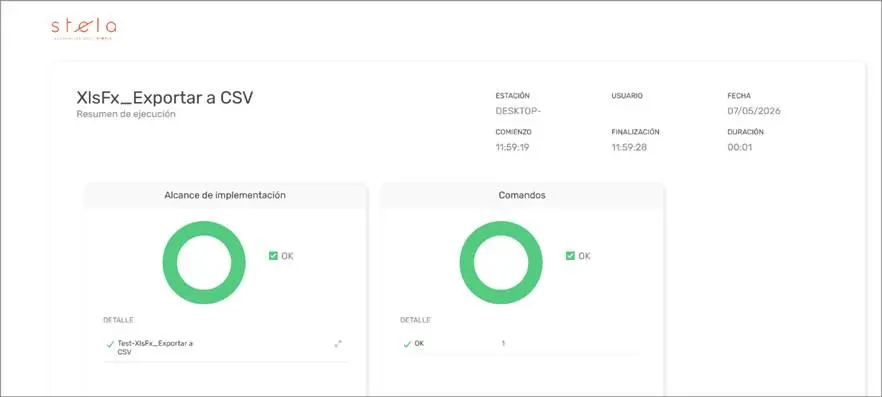Click the DURACIÓN label
The width and height of the screenshot is (882, 397).
click(x=745, y=132)
